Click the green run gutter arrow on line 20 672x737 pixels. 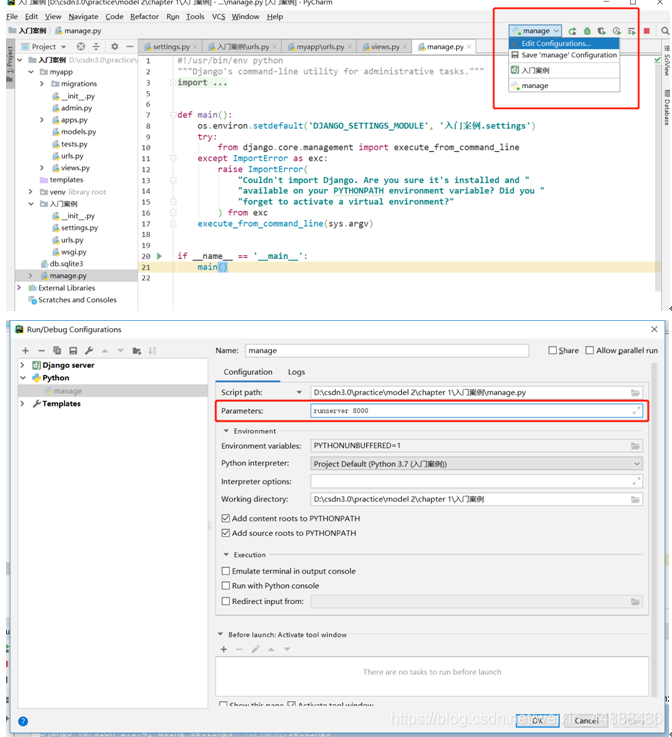159,256
